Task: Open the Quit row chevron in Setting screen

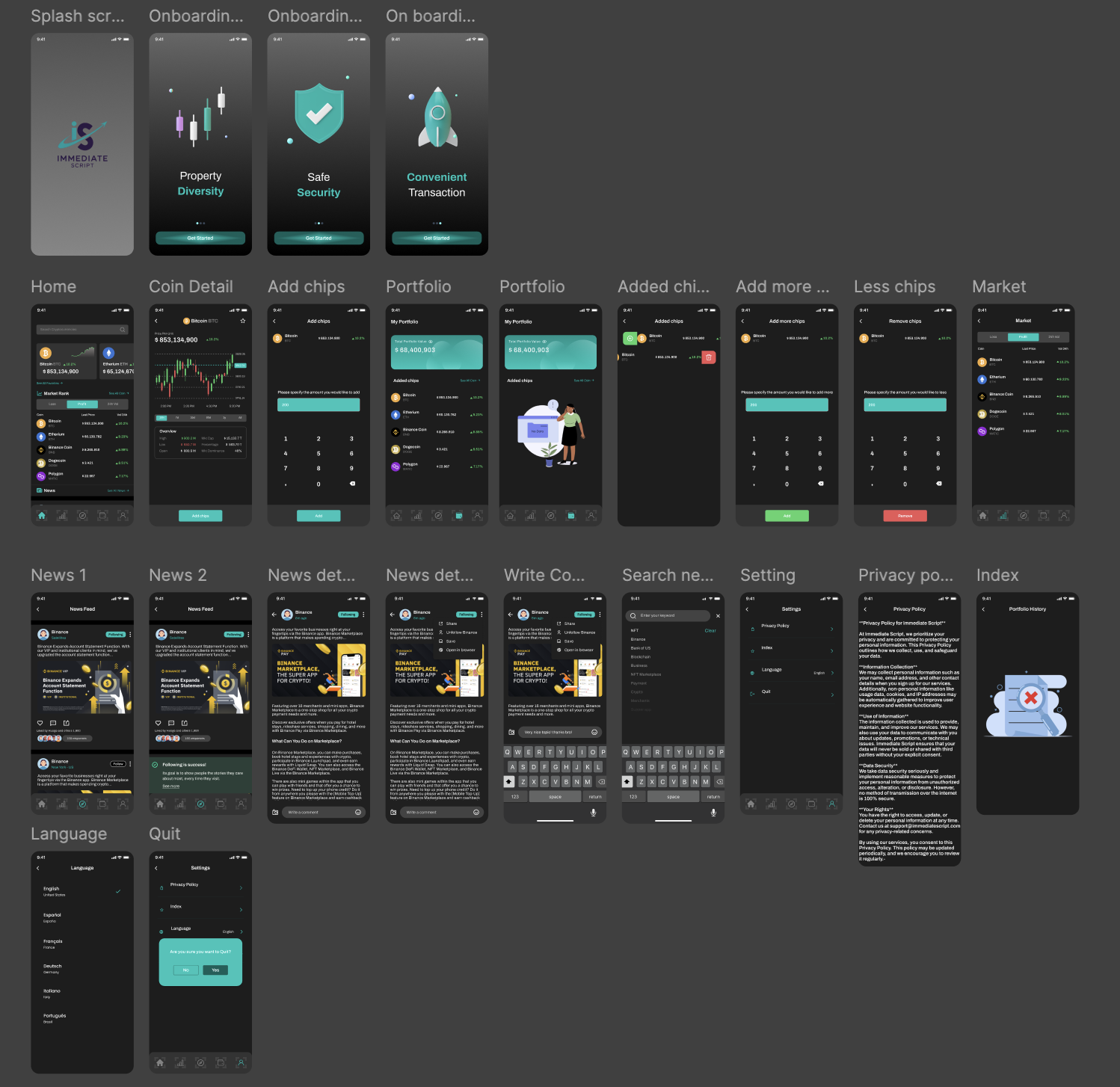Action: pos(832,695)
